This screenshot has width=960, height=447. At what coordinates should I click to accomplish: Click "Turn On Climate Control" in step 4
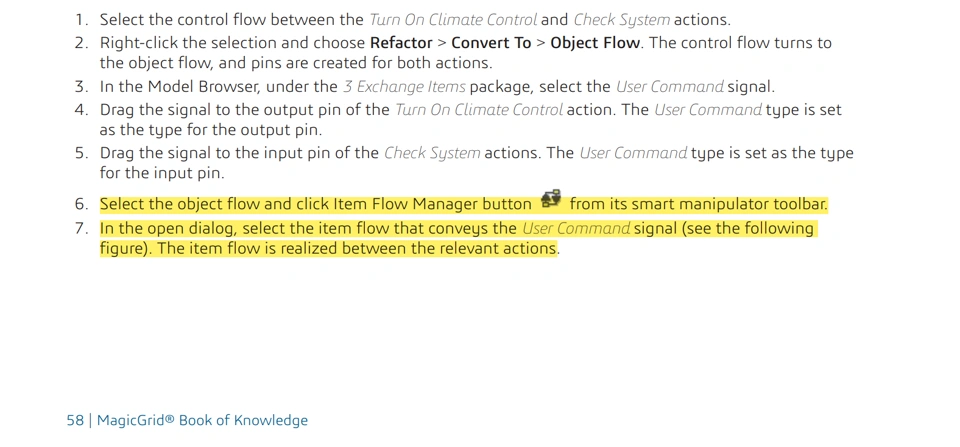click(478, 110)
